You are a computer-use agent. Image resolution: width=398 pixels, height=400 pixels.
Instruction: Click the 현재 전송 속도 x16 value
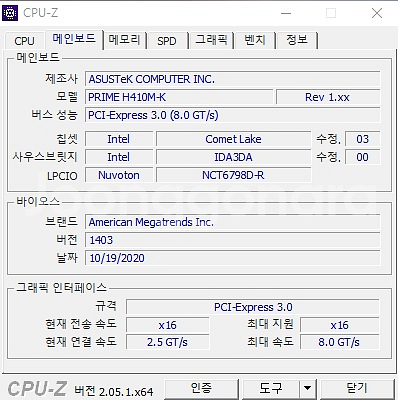coord(168,325)
